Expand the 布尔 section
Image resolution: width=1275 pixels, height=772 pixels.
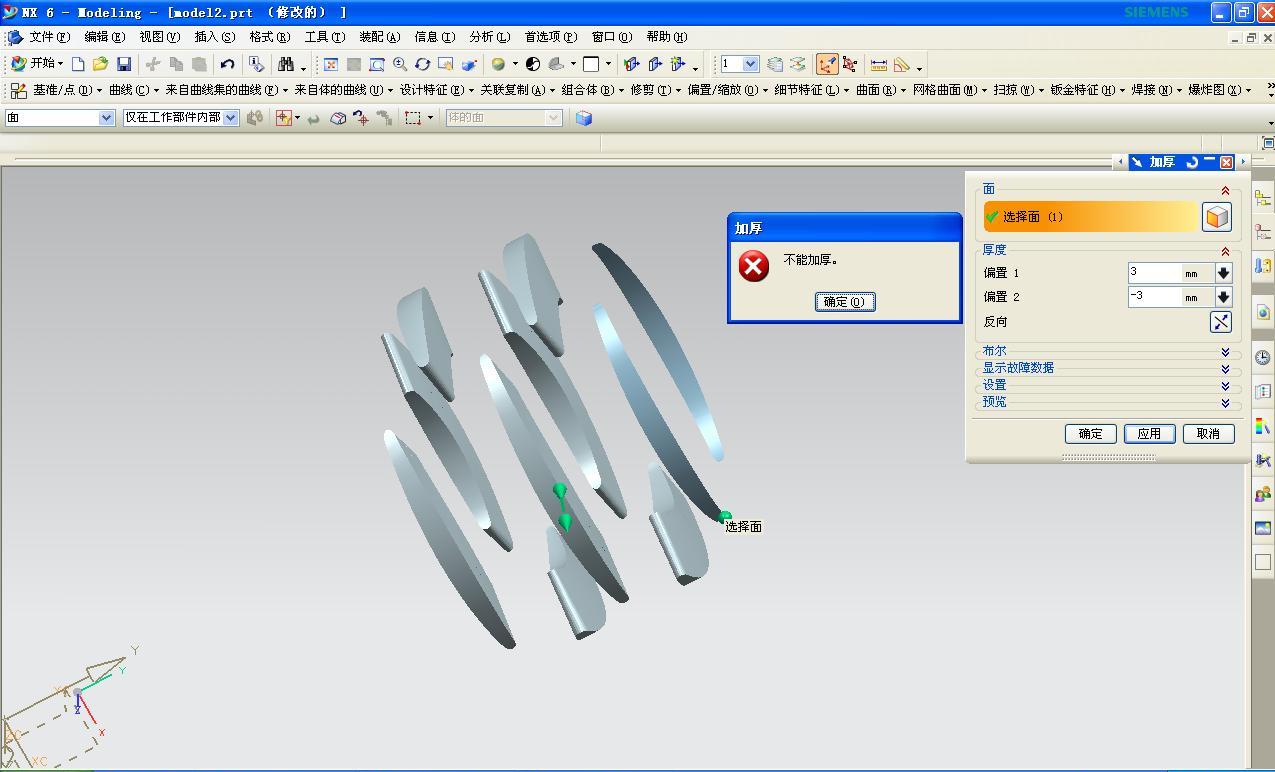point(1225,352)
